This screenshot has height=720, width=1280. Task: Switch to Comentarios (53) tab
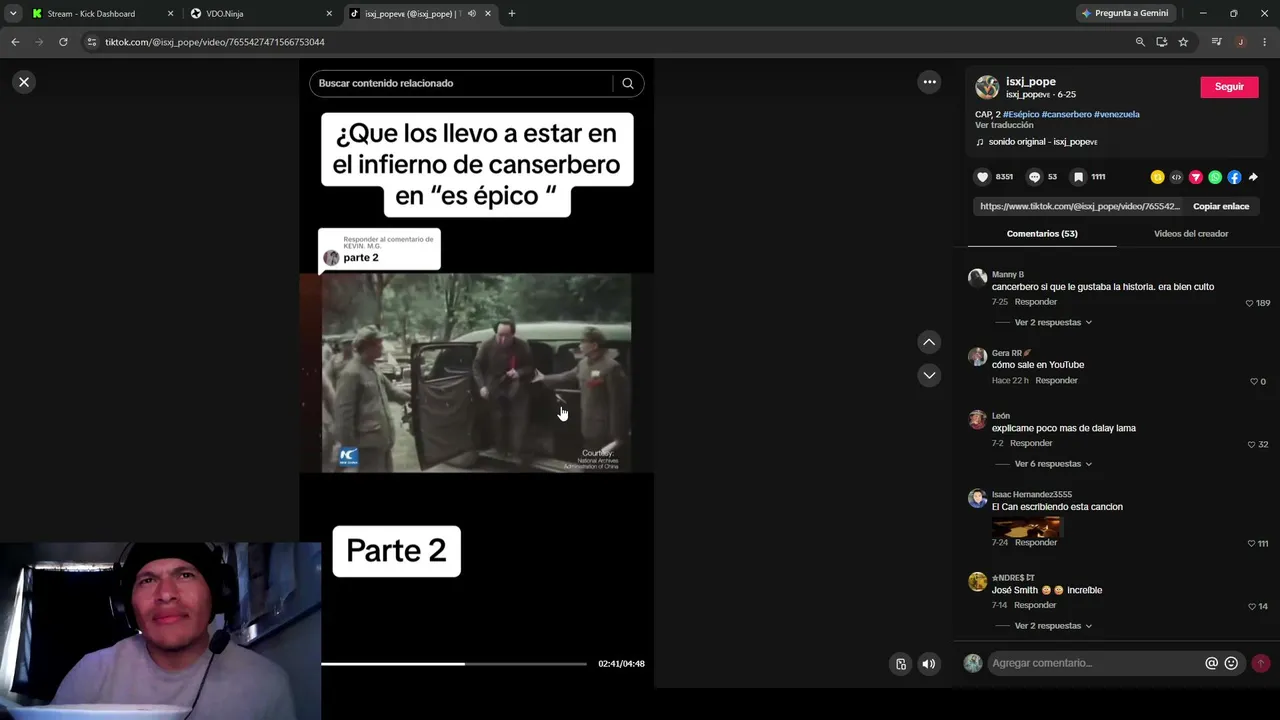1042,233
